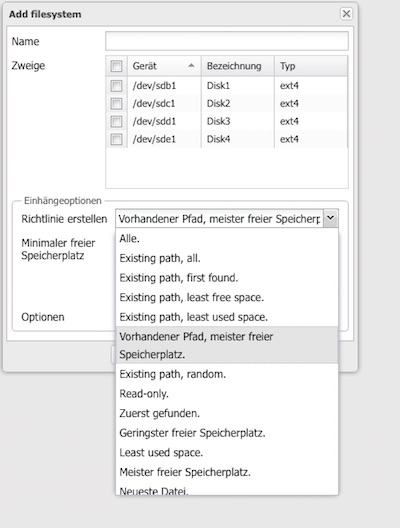Select 'Existing path, random.' option

227,374
